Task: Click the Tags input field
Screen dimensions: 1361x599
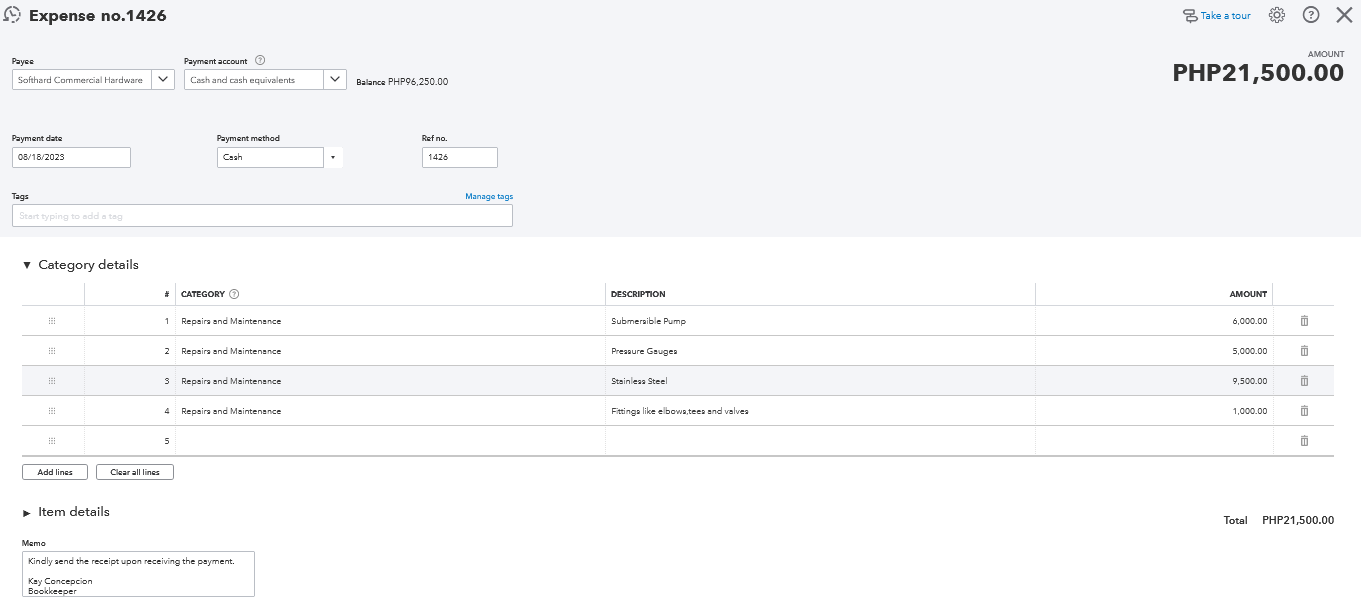Action: 262,216
